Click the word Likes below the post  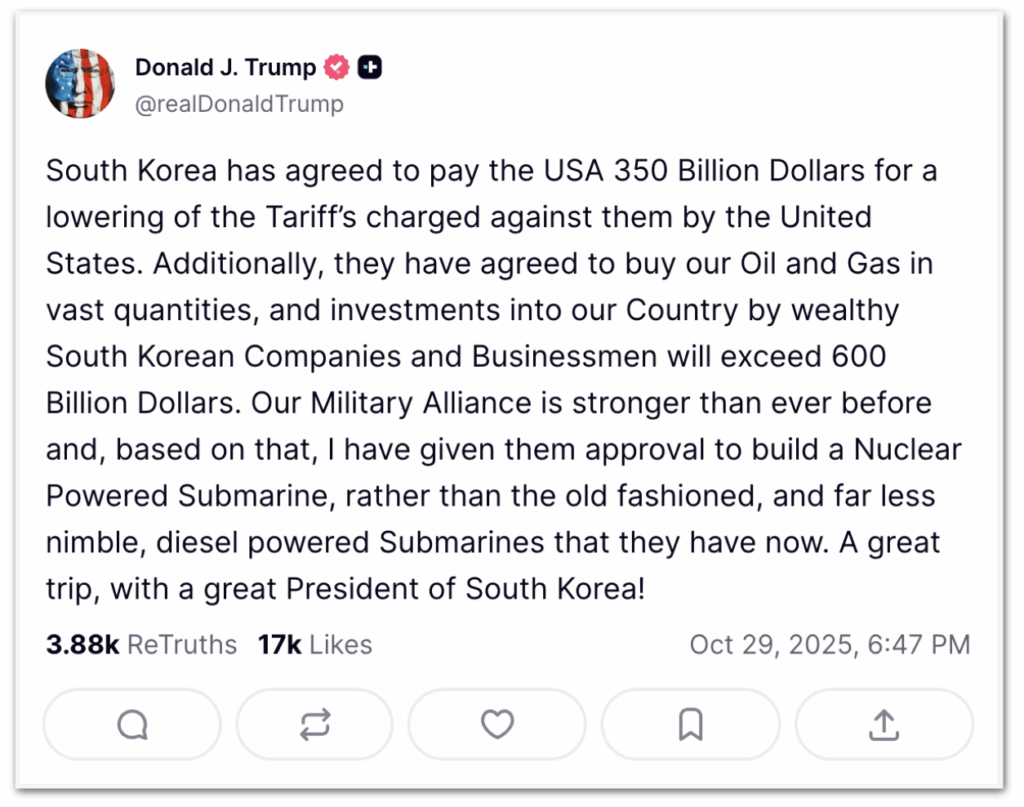[340, 645]
